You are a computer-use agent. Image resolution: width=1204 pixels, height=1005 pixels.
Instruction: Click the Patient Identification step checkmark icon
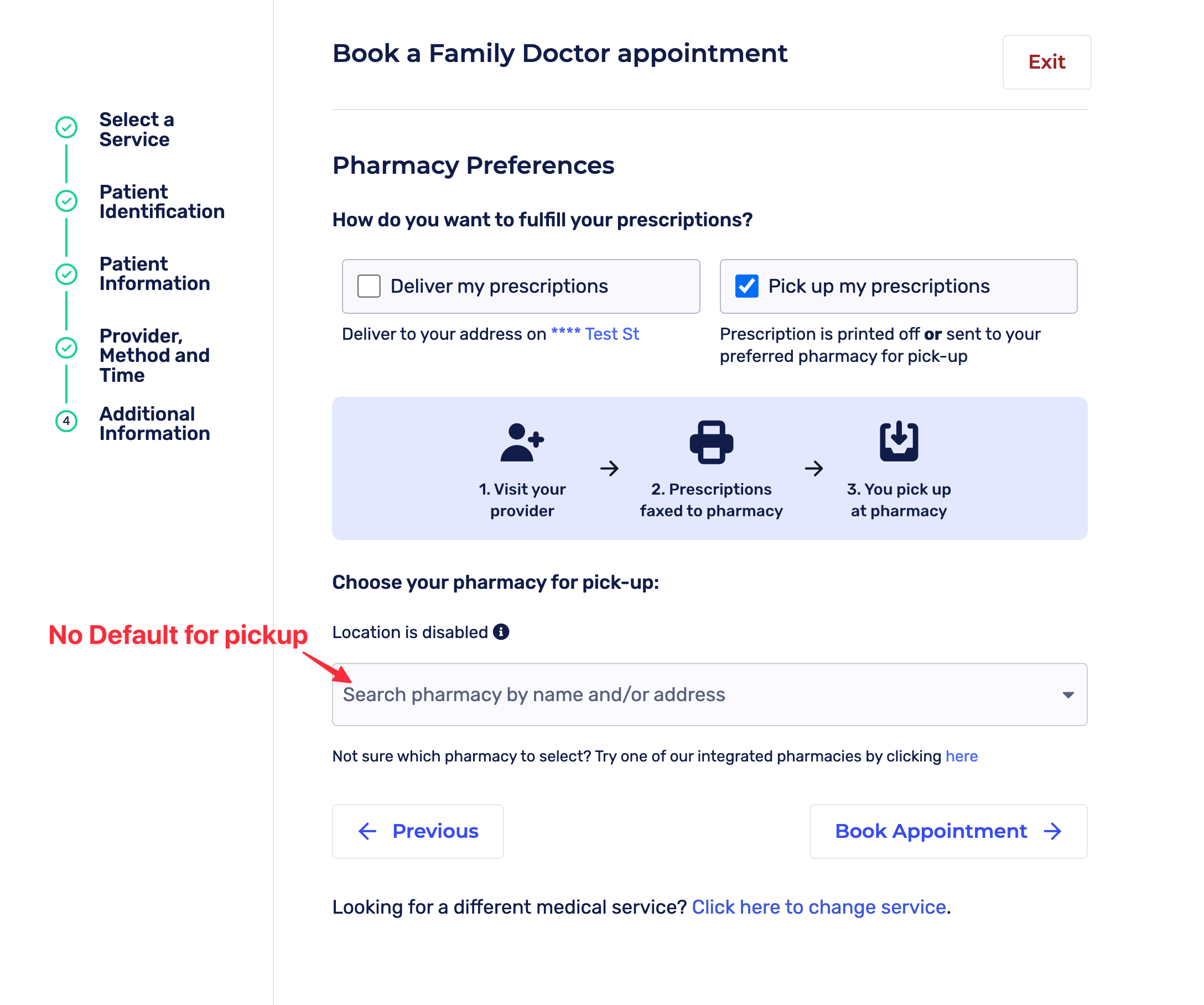point(66,201)
